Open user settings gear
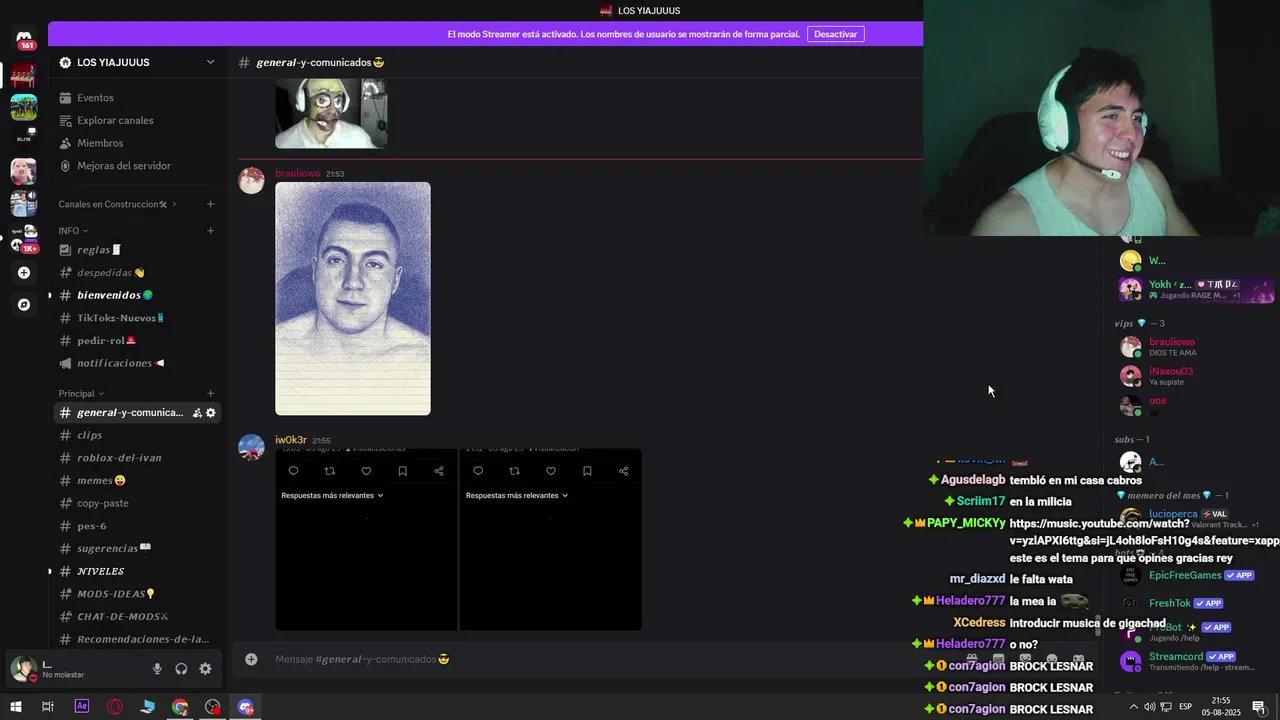1280x720 pixels. click(x=205, y=669)
